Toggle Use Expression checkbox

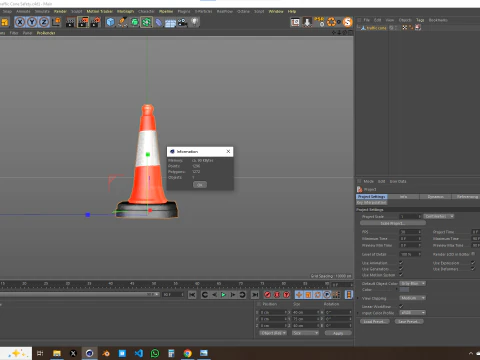click(x=473, y=263)
